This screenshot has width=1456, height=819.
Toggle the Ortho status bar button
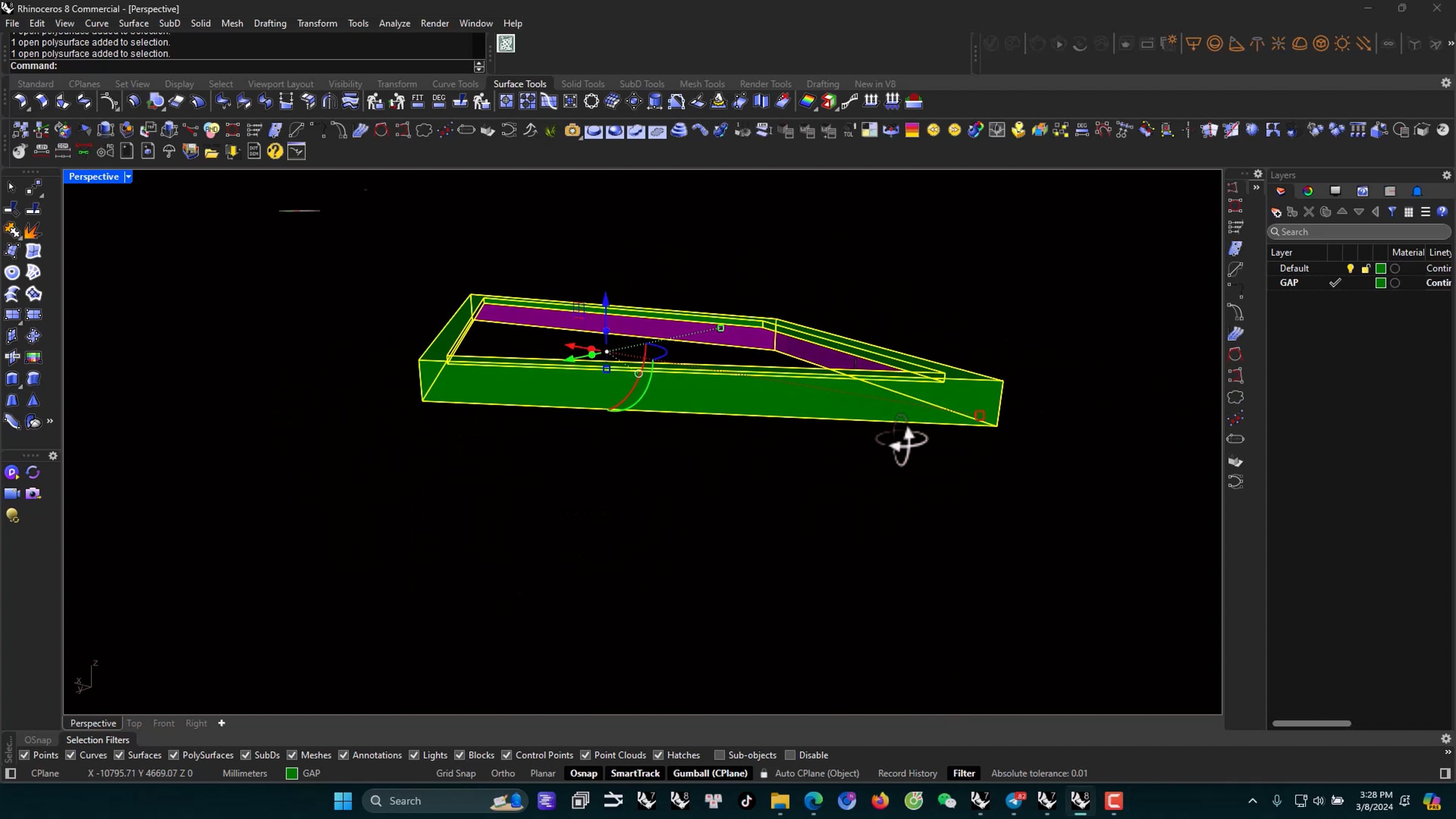[x=502, y=773]
